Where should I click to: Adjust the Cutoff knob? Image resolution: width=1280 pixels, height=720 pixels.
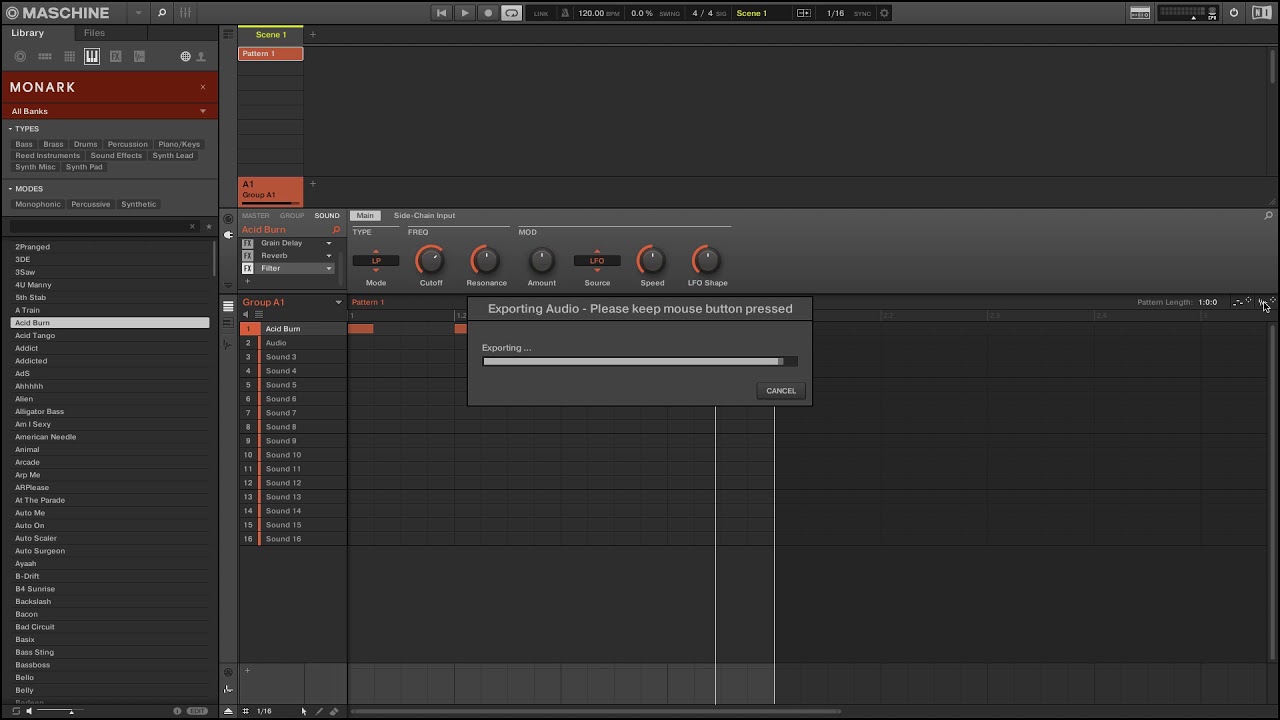click(430, 260)
